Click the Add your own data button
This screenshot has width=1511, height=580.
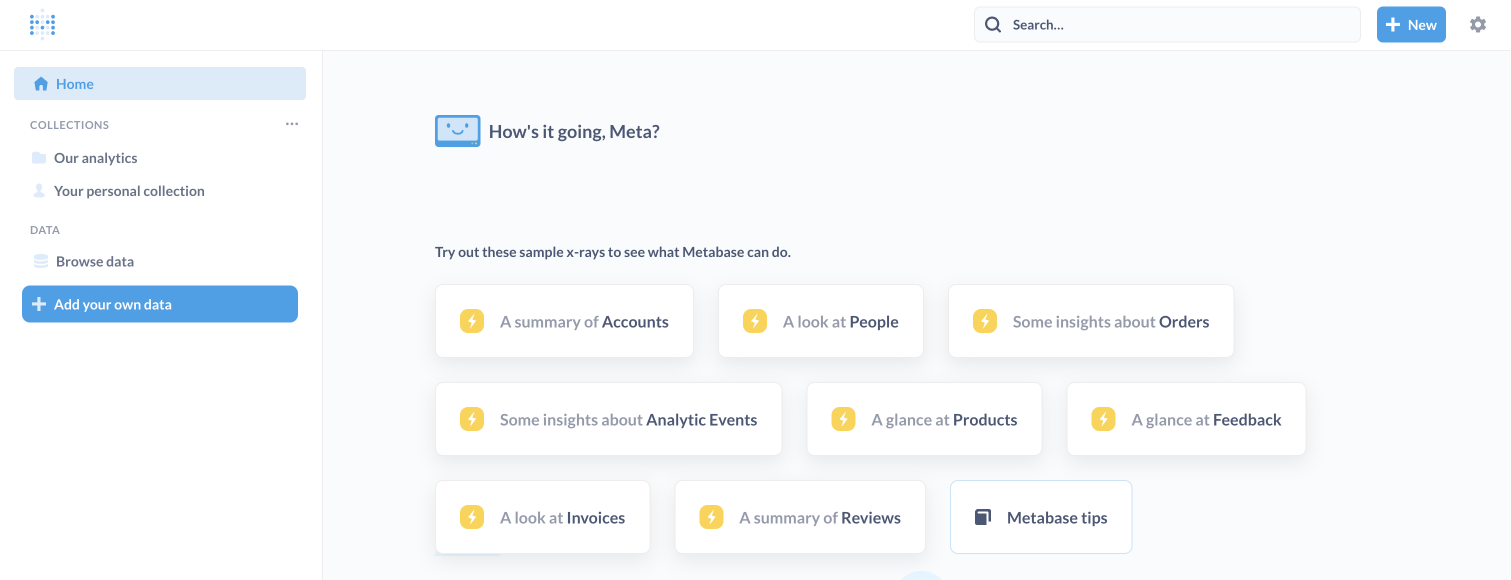pyautogui.click(x=159, y=304)
